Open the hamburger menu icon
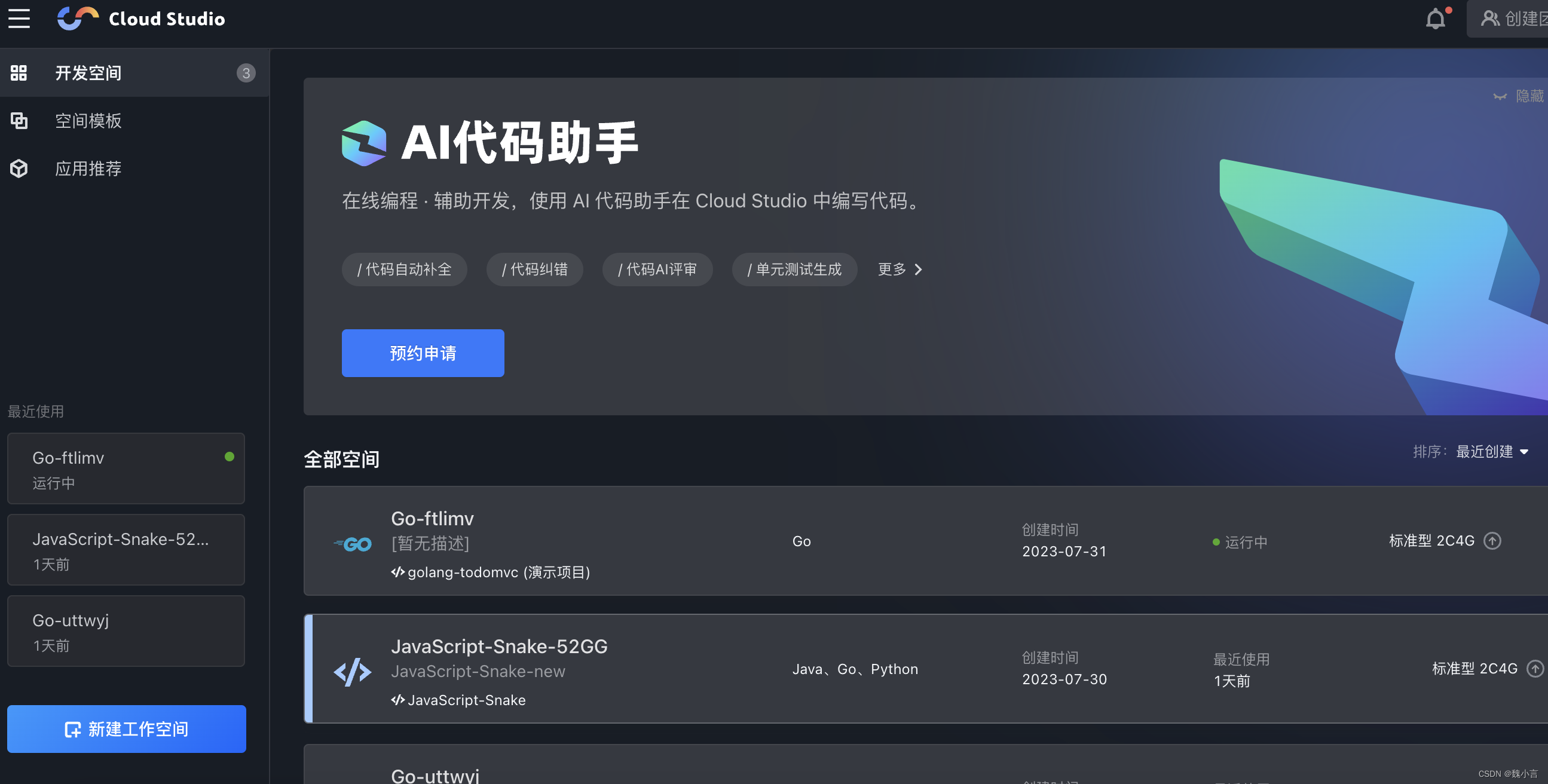The height and width of the screenshot is (784, 1548). [19, 19]
